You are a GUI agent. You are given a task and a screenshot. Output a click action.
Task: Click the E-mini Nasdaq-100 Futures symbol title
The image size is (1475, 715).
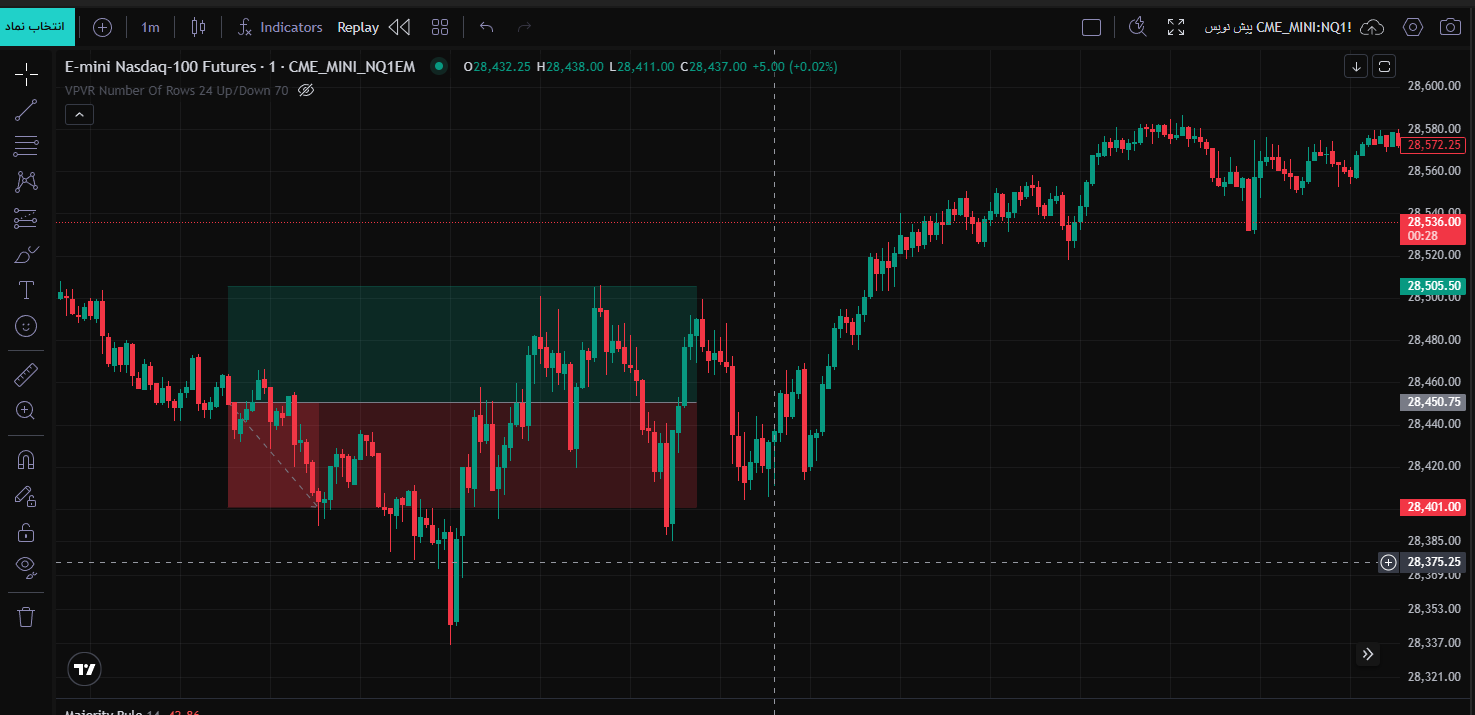(x=239, y=67)
